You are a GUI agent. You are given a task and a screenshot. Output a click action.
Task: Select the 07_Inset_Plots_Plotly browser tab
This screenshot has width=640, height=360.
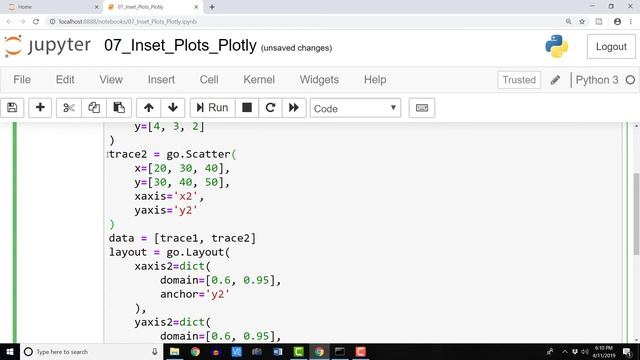pos(151,7)
